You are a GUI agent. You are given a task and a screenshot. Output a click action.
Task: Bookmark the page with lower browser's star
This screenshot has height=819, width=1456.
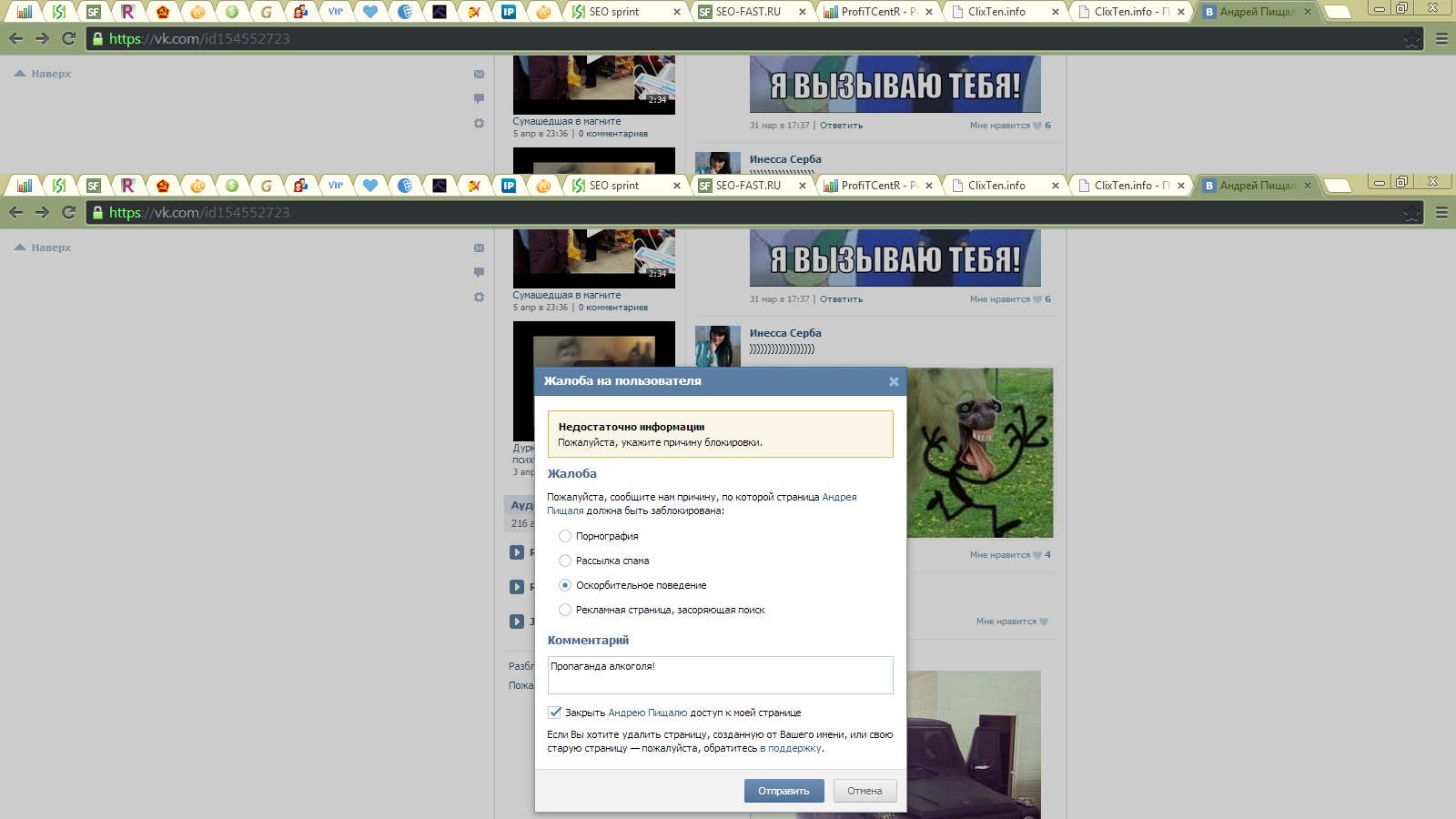click(1411, 213)
